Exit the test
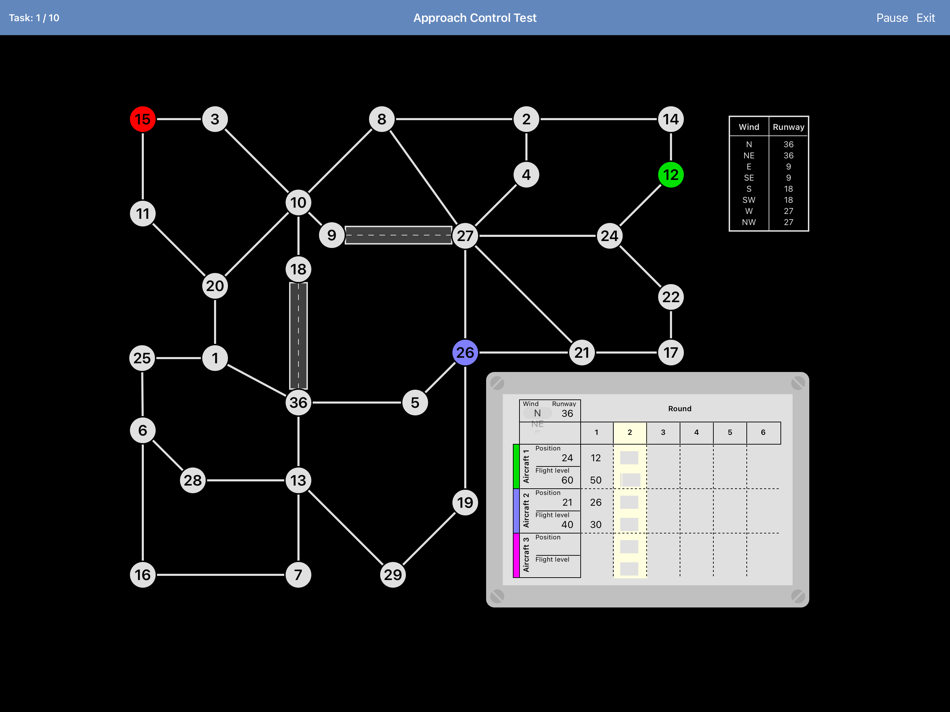 tap(925, 18)
